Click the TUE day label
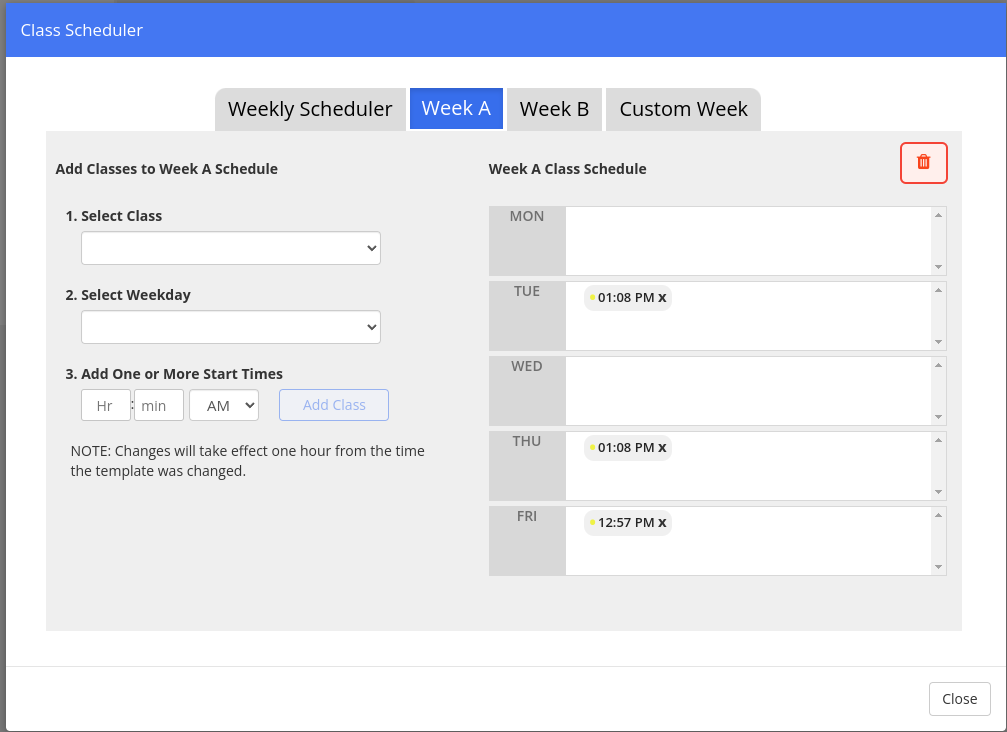This screenshot has width=1007, height=732. click(x=527, y=292)
